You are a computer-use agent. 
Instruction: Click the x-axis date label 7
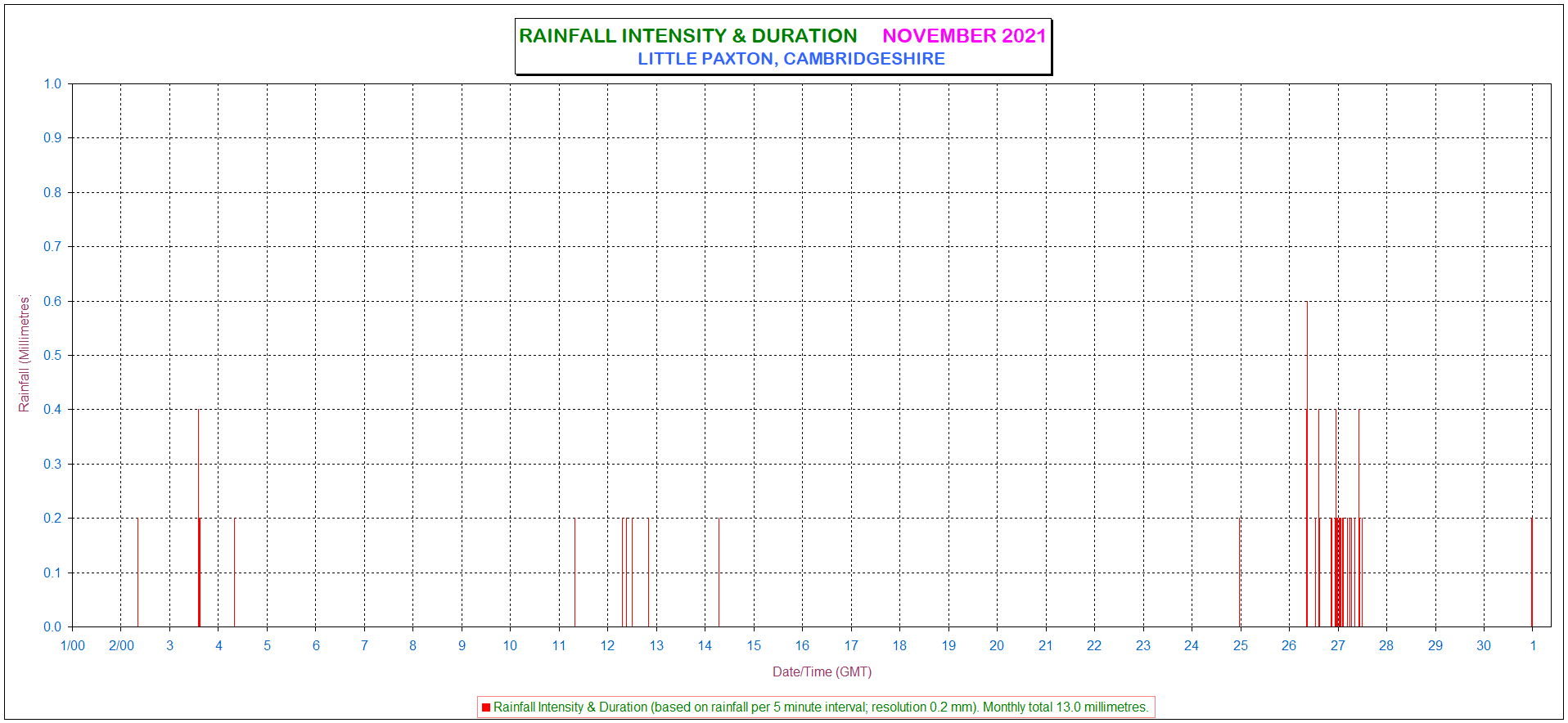pos(364,646)
